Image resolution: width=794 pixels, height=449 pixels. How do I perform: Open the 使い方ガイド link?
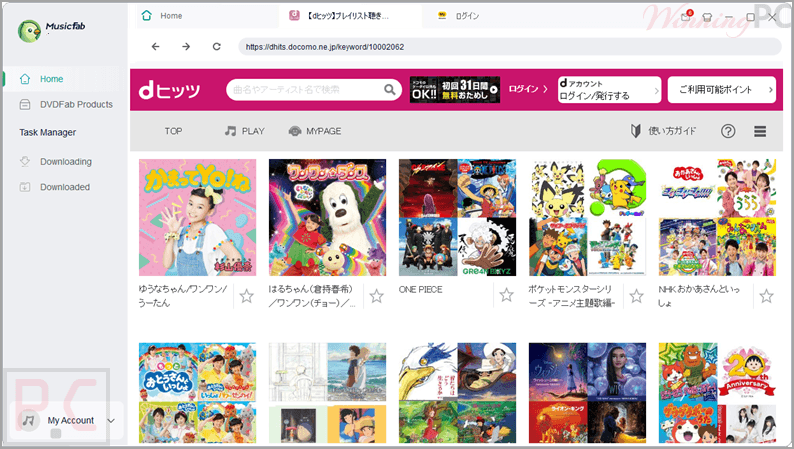(663, 131)
